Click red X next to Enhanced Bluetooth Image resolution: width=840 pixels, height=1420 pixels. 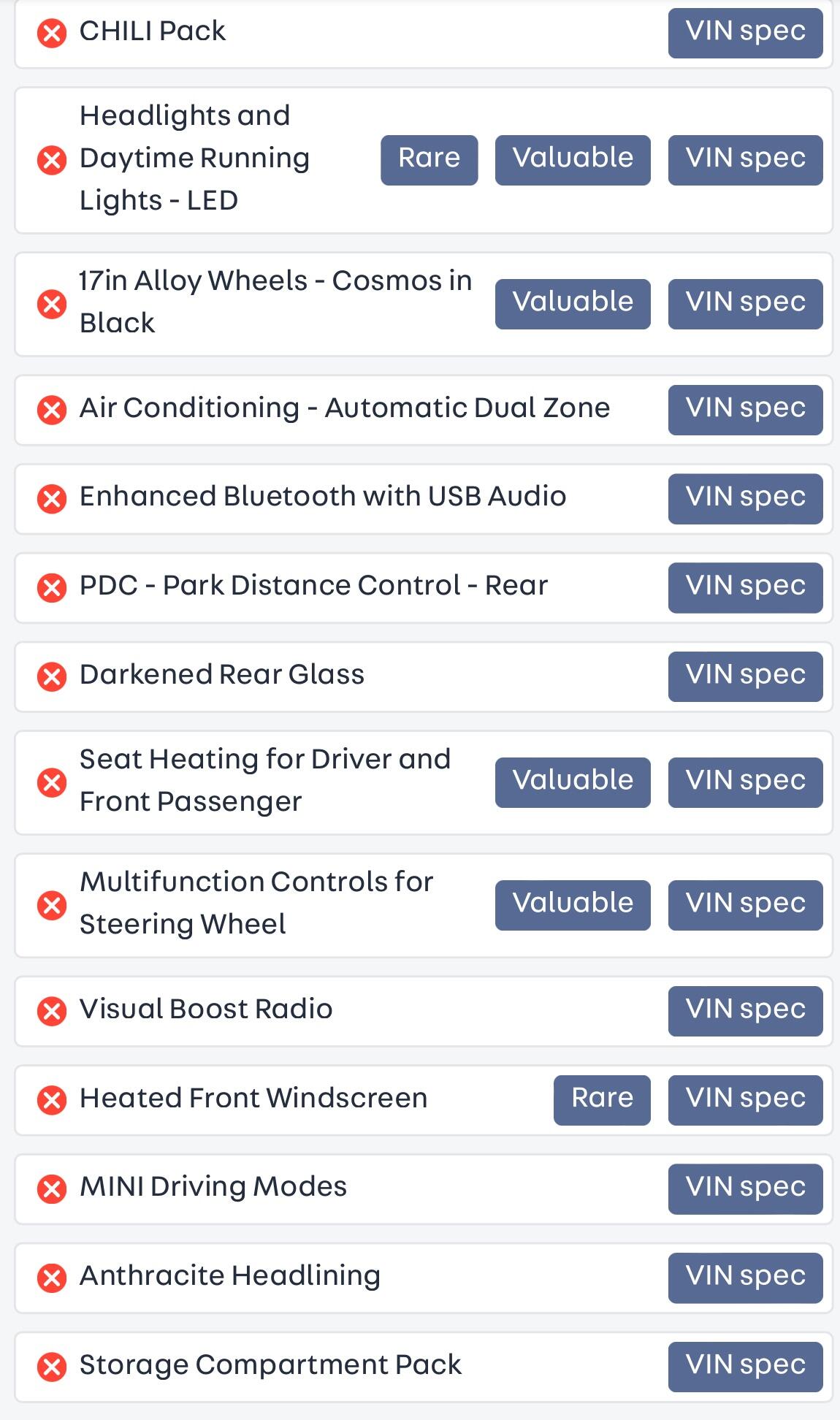coord(52,499)
